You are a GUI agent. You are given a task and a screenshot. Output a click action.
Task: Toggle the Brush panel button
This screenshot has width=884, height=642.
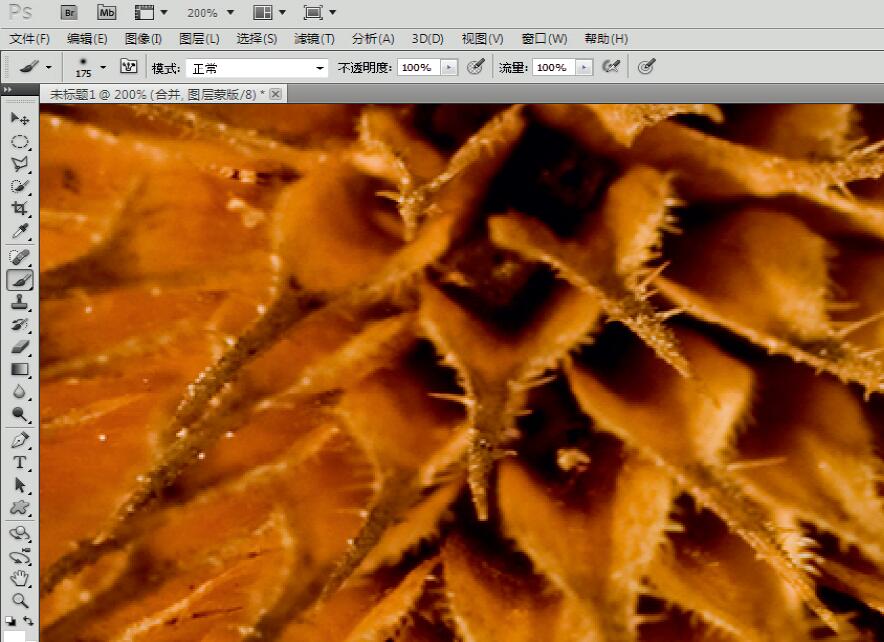(x=129, y=67)
